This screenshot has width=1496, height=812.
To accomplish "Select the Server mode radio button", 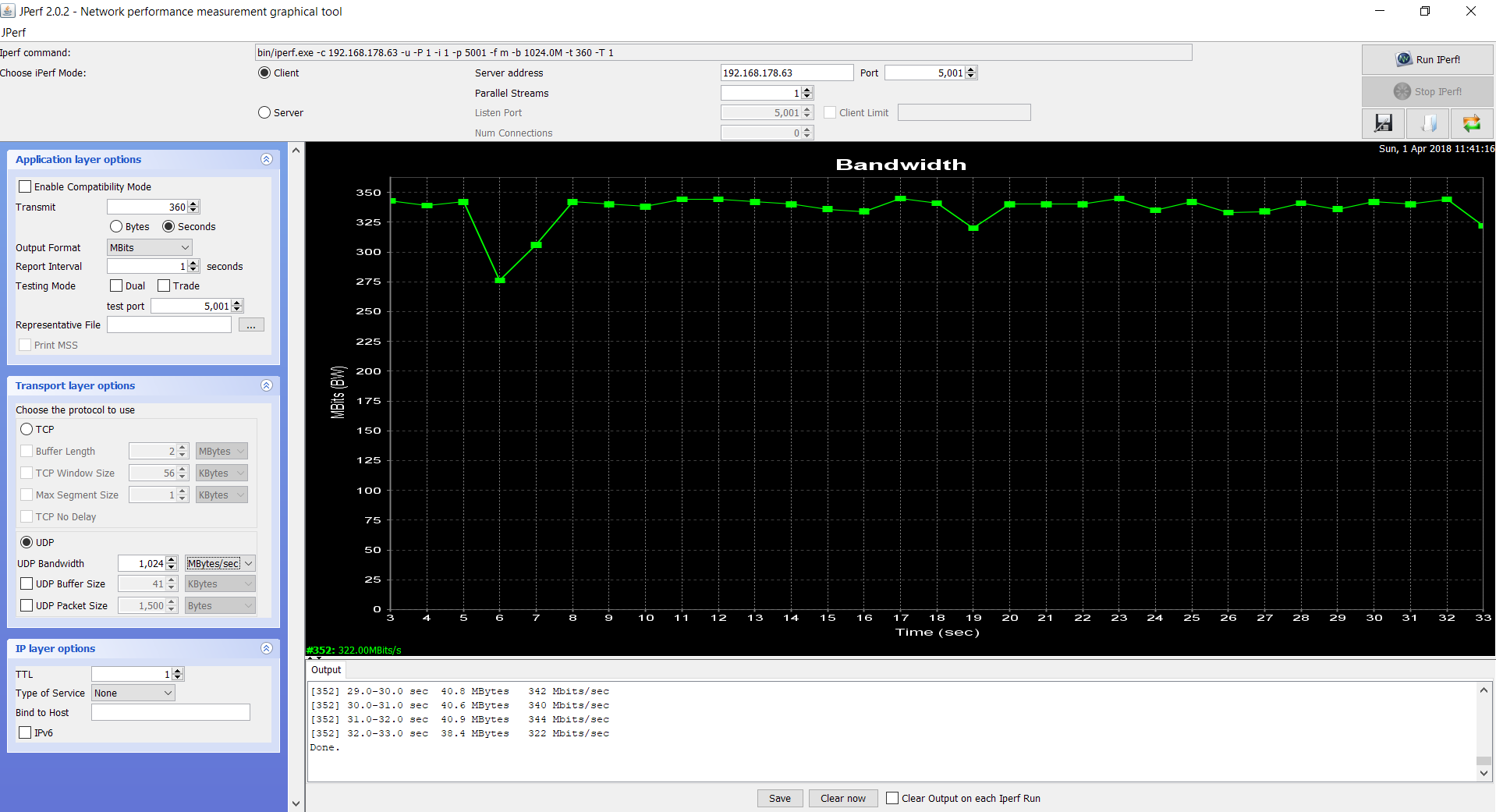I will [x=264, y=112].
